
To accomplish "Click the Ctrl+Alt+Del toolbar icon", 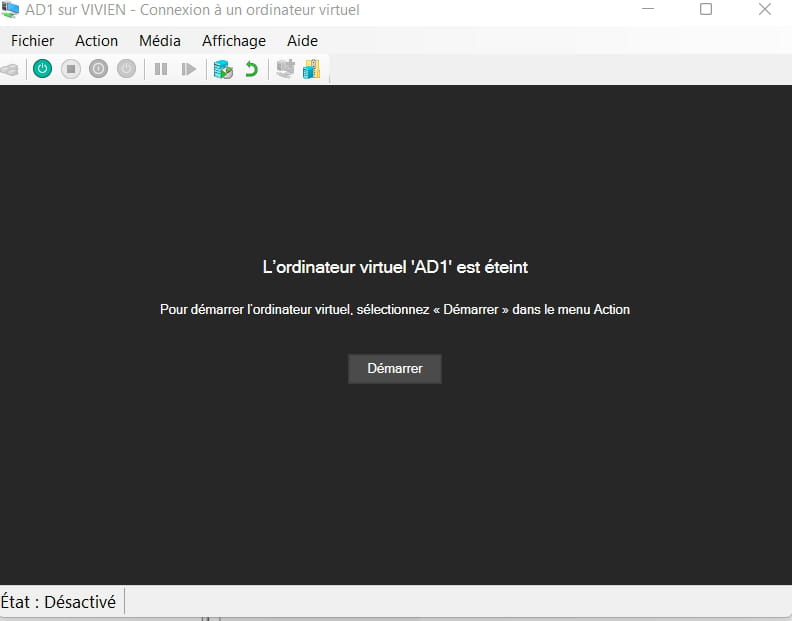I will coord(9,69).
